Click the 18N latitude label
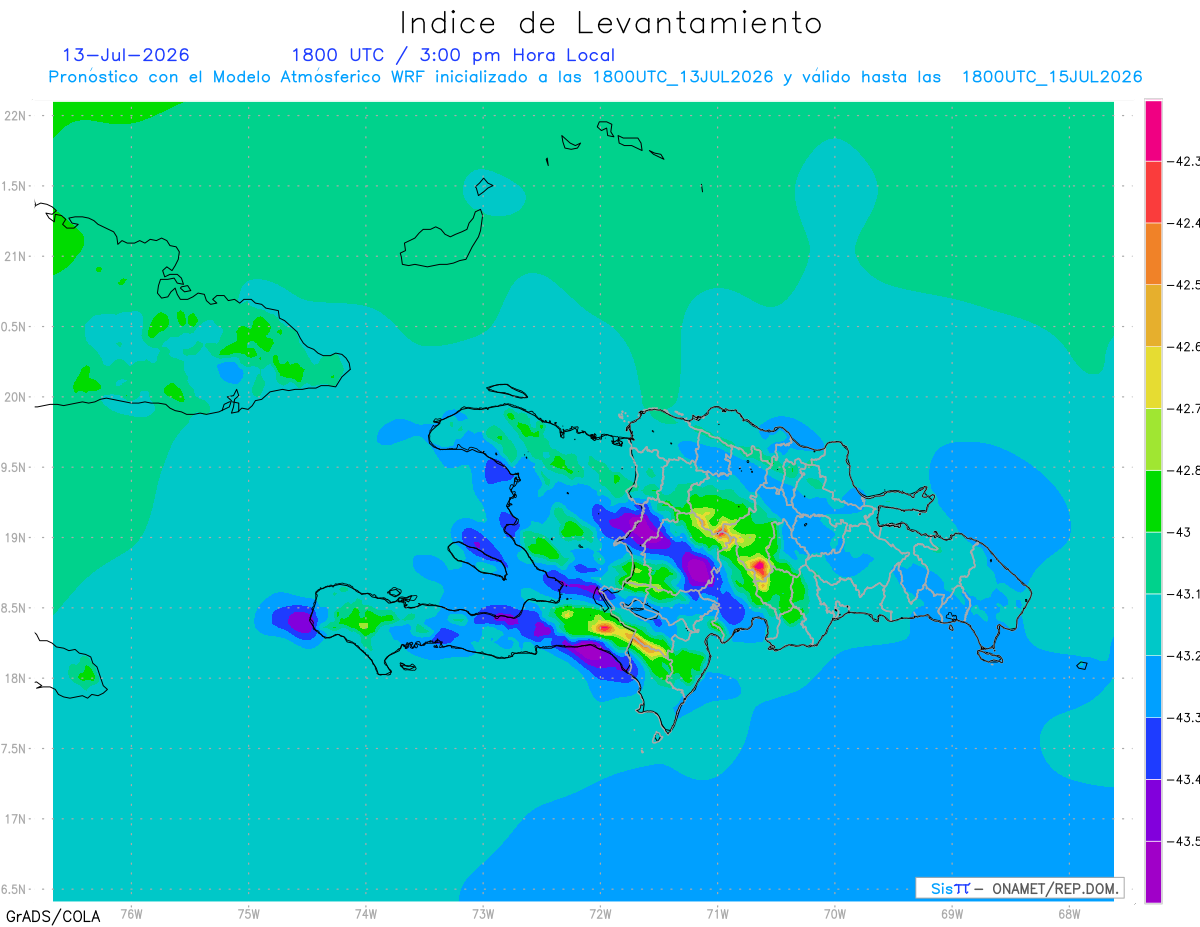This screenshot has height=927, width=1200. (x=17, y=678)
